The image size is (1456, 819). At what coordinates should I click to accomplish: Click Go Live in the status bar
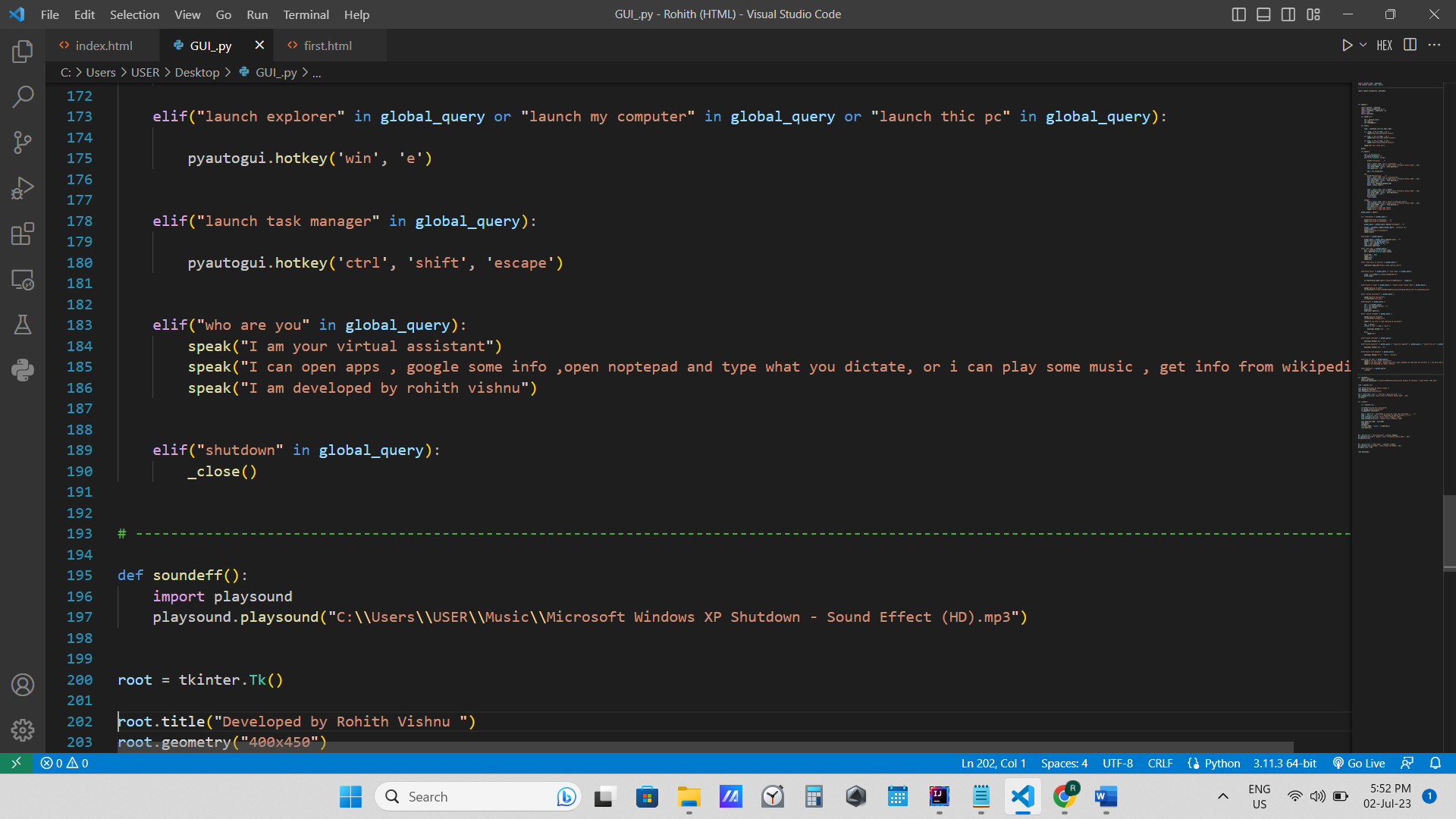click(1359, 763)
